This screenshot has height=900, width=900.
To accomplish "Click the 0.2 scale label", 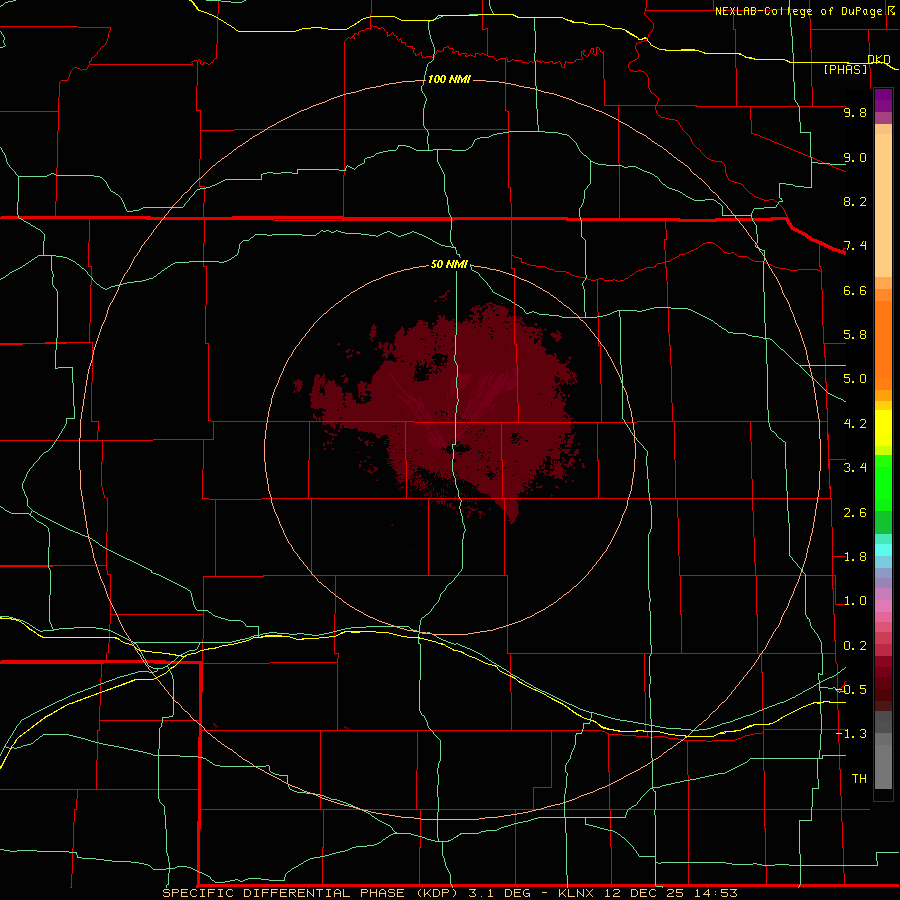I will click(x=855, y=646).
